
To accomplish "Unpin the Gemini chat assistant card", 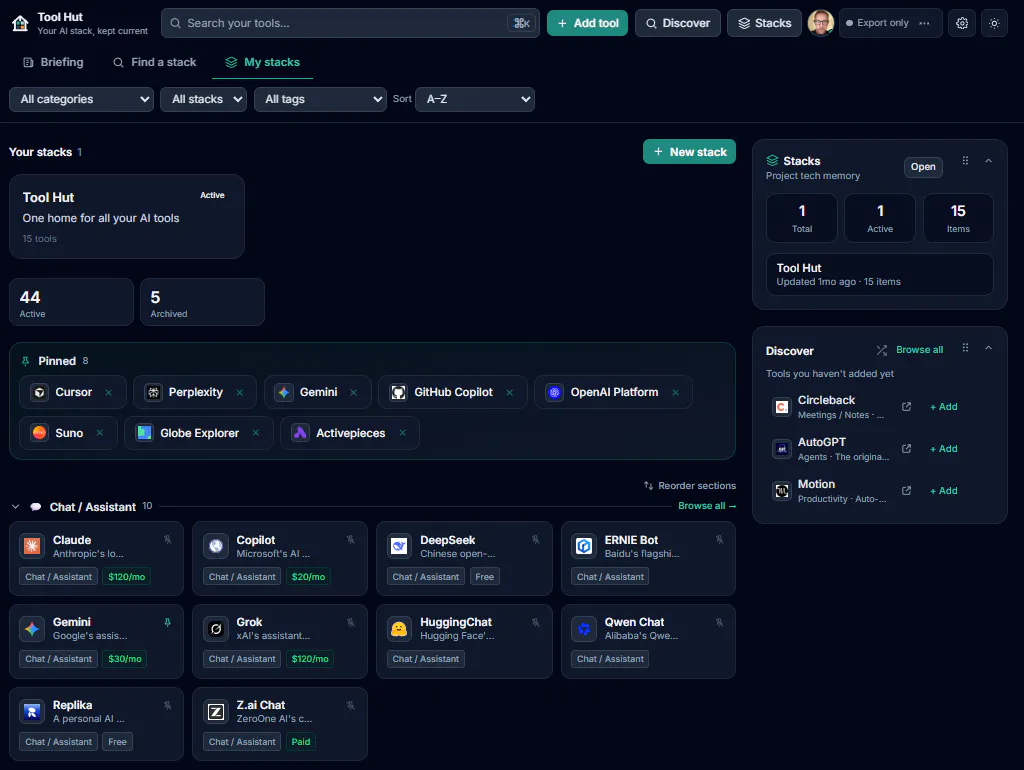I will point(168,622).
